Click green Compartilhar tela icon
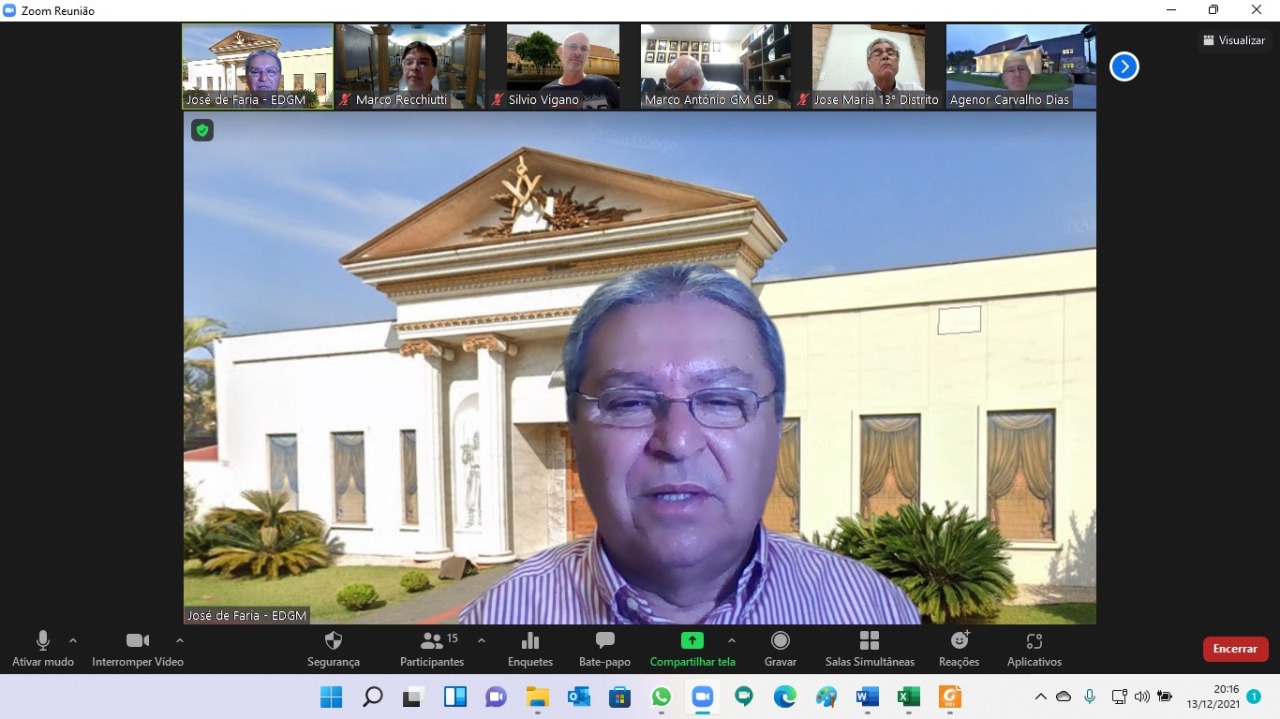1280x719 pixels. [692, 641]
